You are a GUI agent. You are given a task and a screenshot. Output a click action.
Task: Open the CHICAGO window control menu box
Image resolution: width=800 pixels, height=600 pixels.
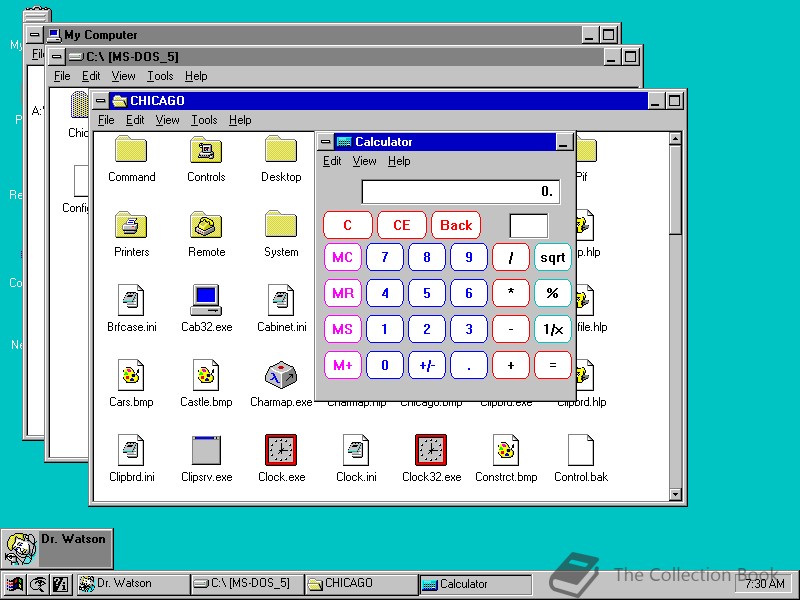pyautogui.click(x=101, y=101)
